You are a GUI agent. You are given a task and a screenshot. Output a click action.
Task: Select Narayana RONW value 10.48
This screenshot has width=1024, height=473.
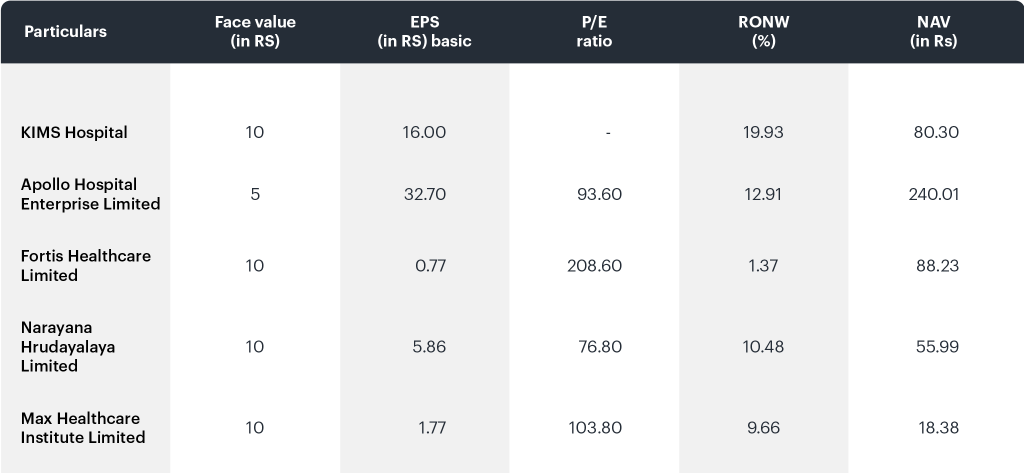click(763, 346)
